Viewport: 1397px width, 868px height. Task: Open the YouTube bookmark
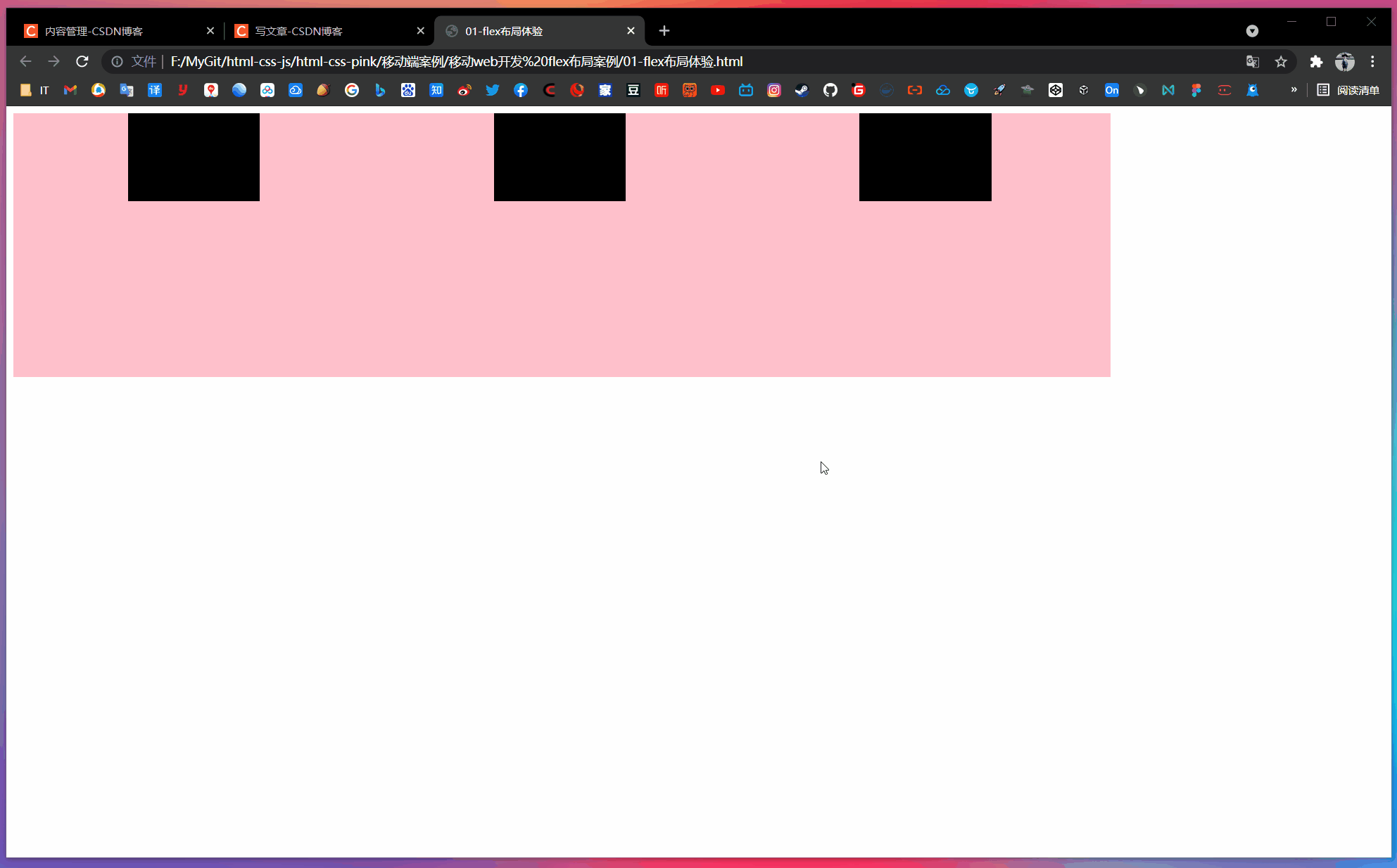(718, 90)
